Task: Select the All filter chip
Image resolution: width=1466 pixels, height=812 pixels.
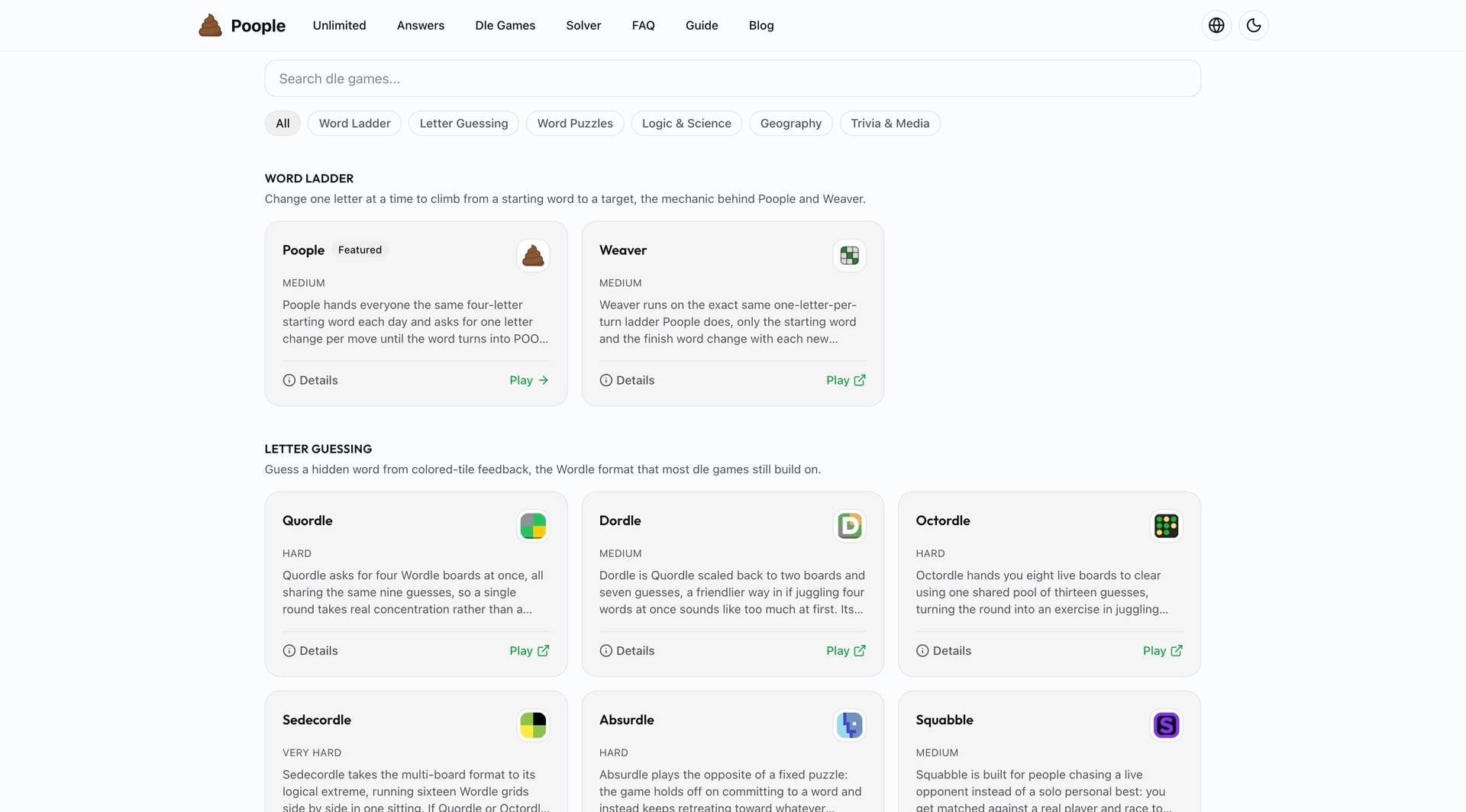Action: [x=283, y=124]
